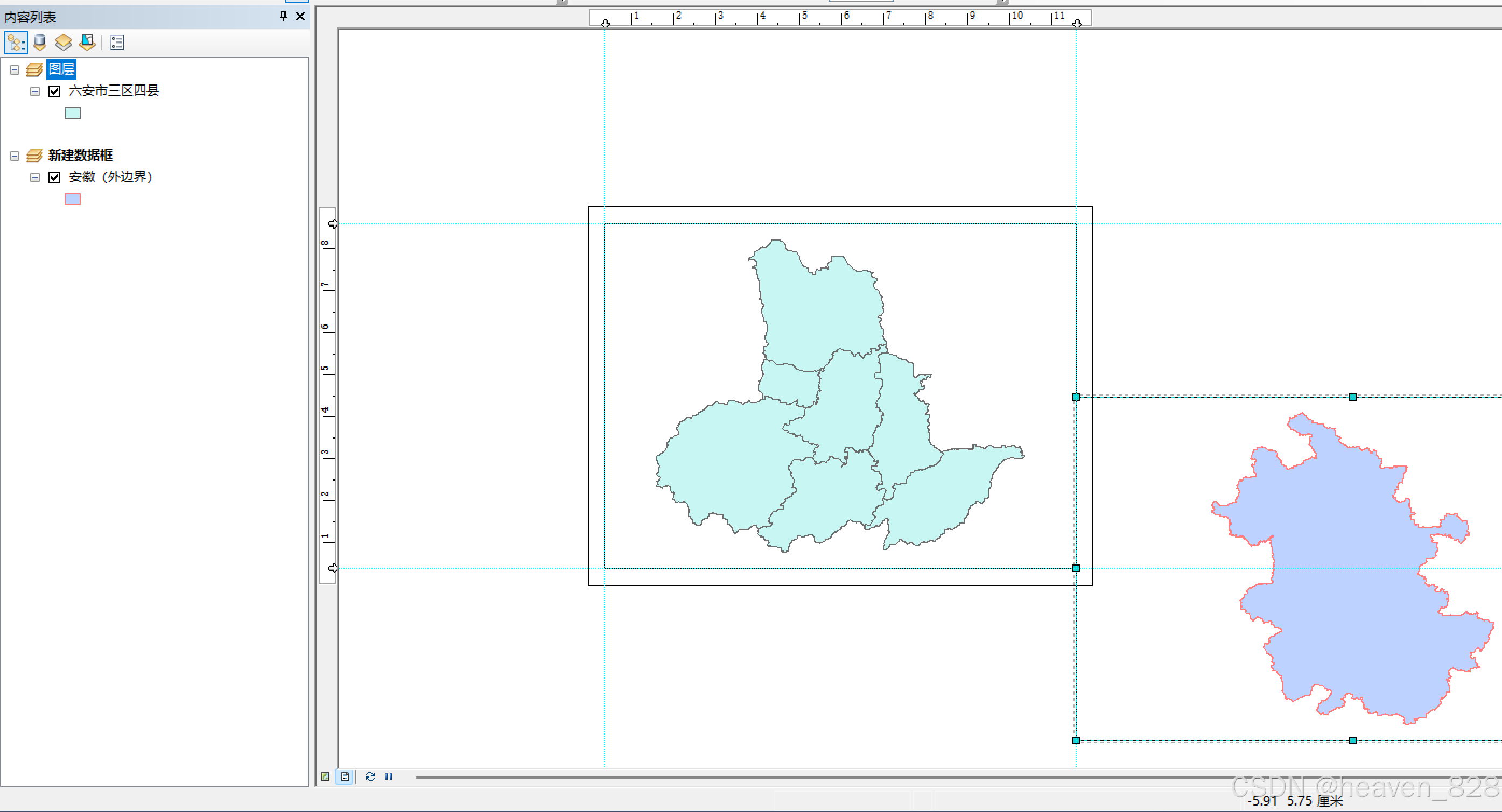
Task: Select the 新建数据框 data frame item
Action: click(x=80, y=155)
